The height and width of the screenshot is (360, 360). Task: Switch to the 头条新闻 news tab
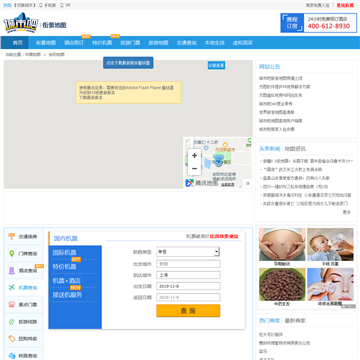[270, 149]
